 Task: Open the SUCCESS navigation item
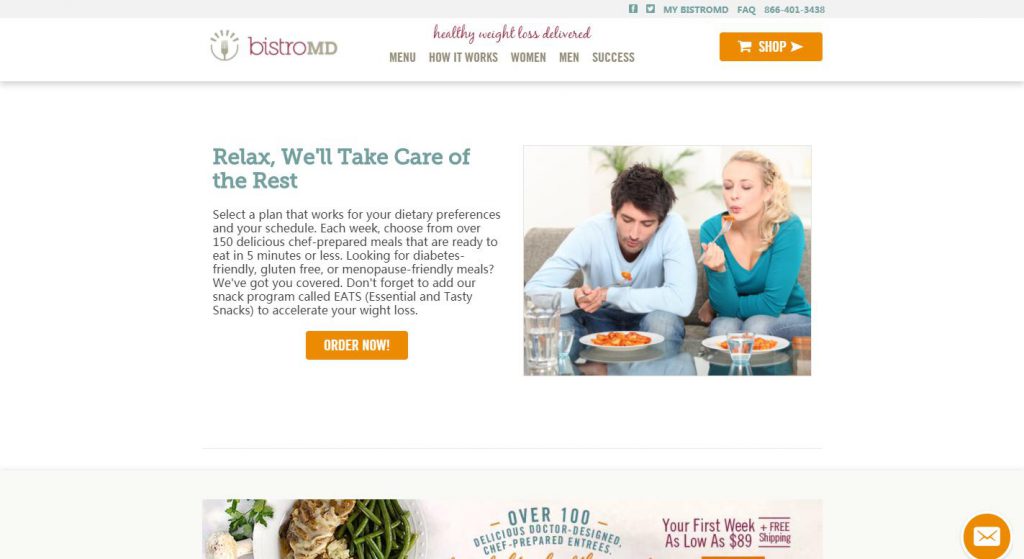pos(613,57)
